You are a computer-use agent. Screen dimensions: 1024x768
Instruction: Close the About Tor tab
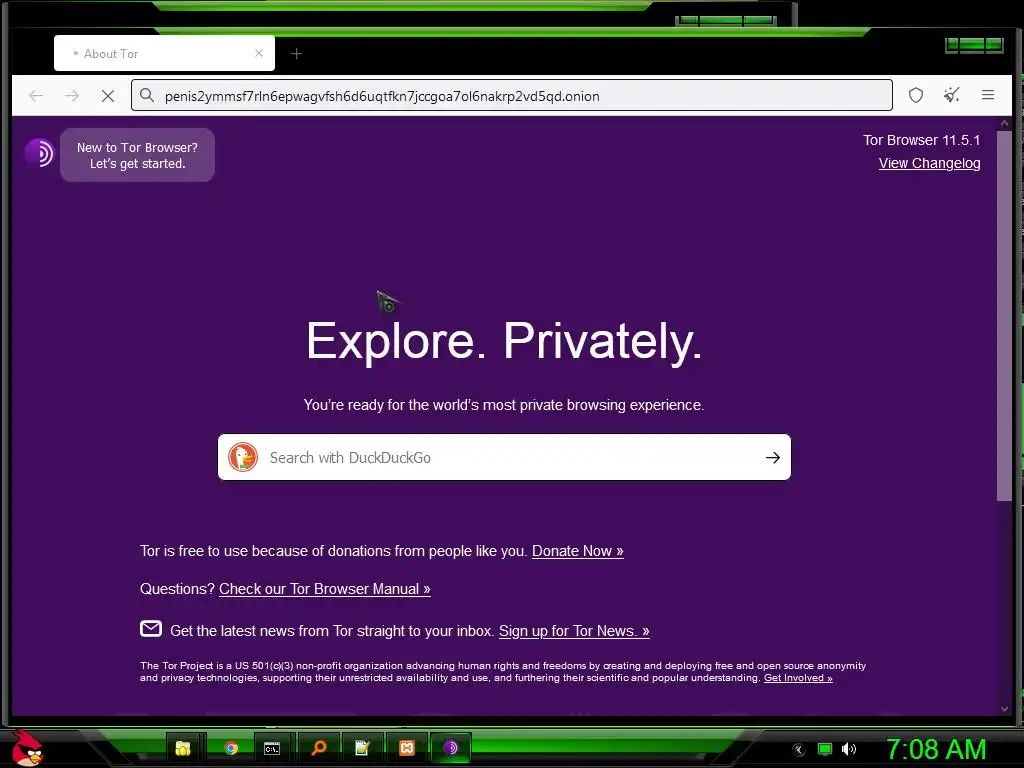259,54
